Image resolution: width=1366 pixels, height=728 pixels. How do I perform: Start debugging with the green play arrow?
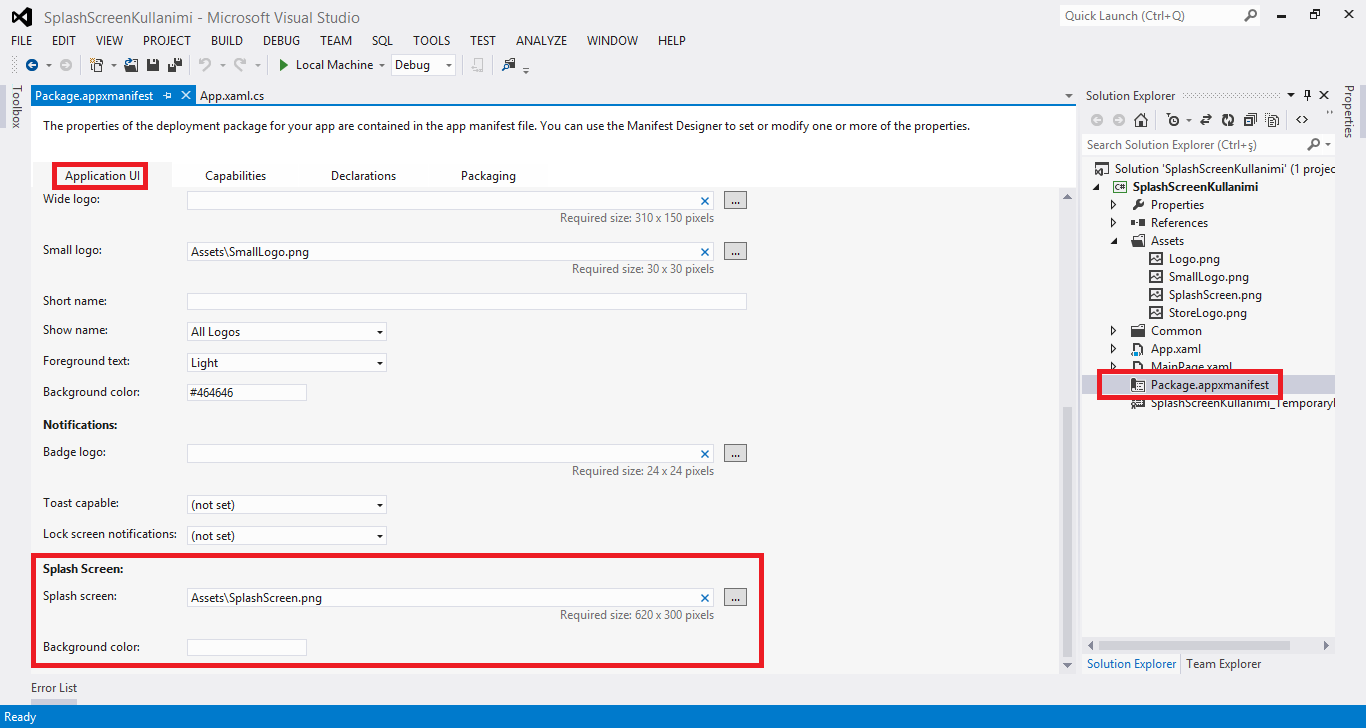click(284, 65)
